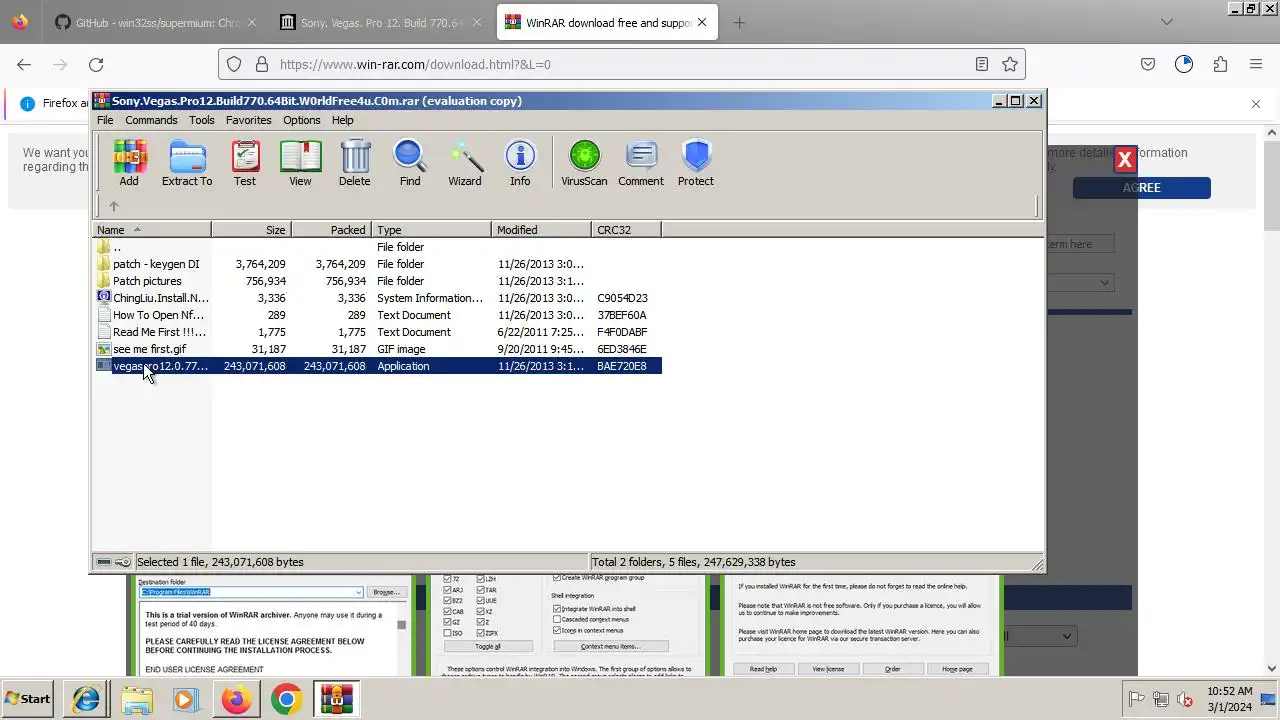Viewport: 1280px width, 720px height.
Task: Select the vegaspro12.0.77 application row
Action: (377, 366)
